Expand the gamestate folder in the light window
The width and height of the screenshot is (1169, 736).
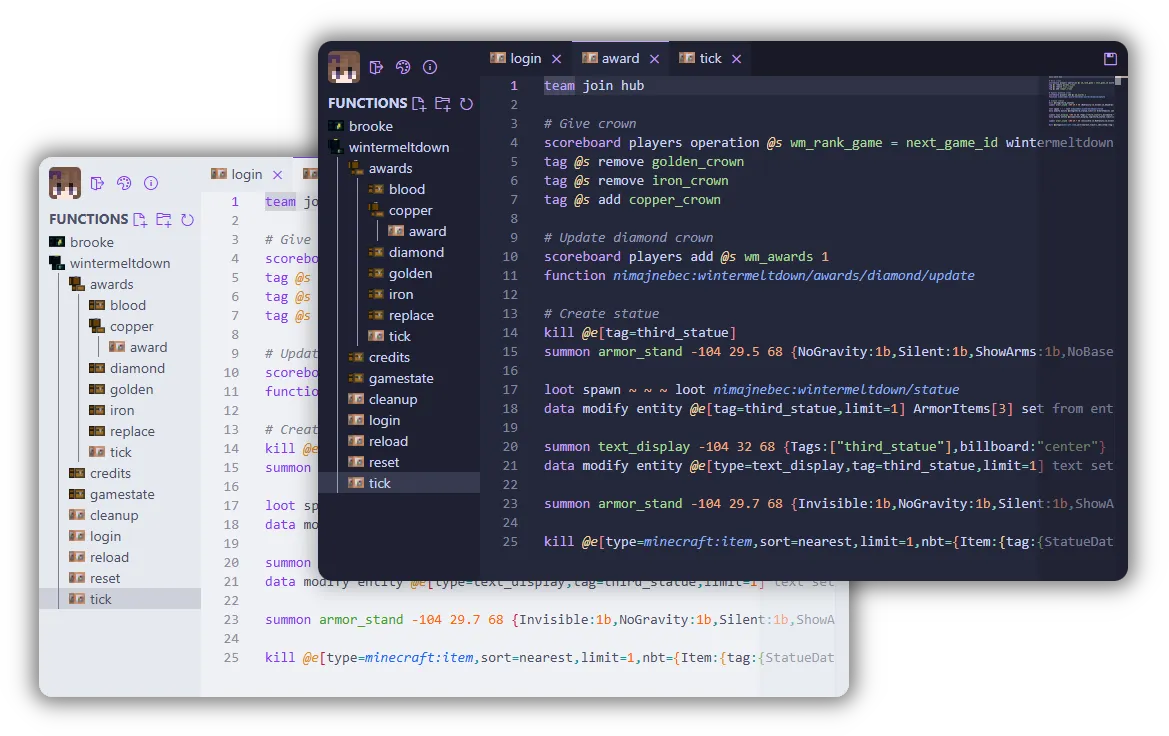[121, 494]
